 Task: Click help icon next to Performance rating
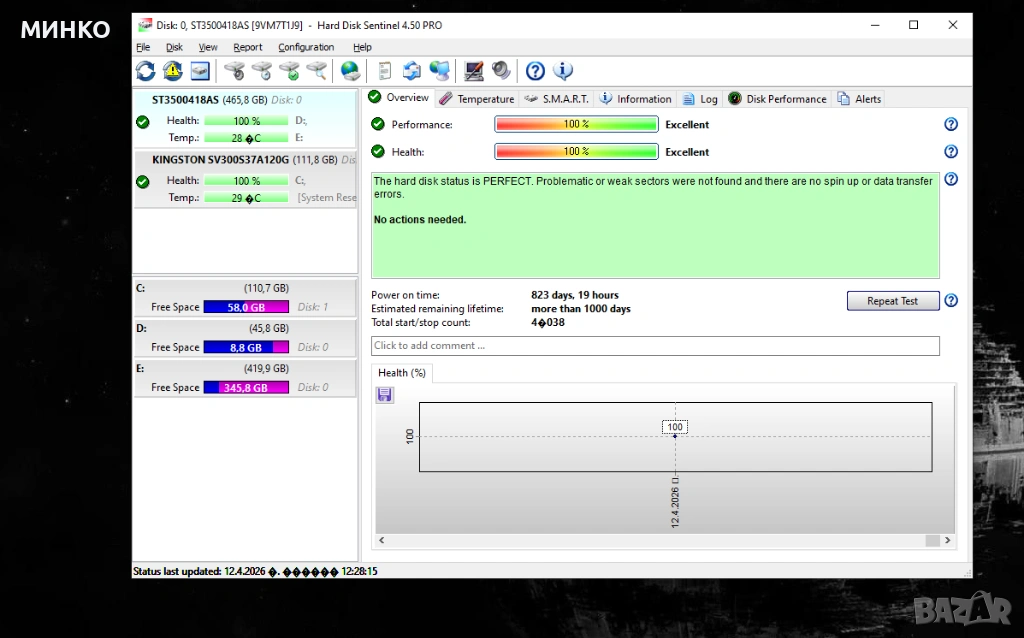click(x=951, y=124)
